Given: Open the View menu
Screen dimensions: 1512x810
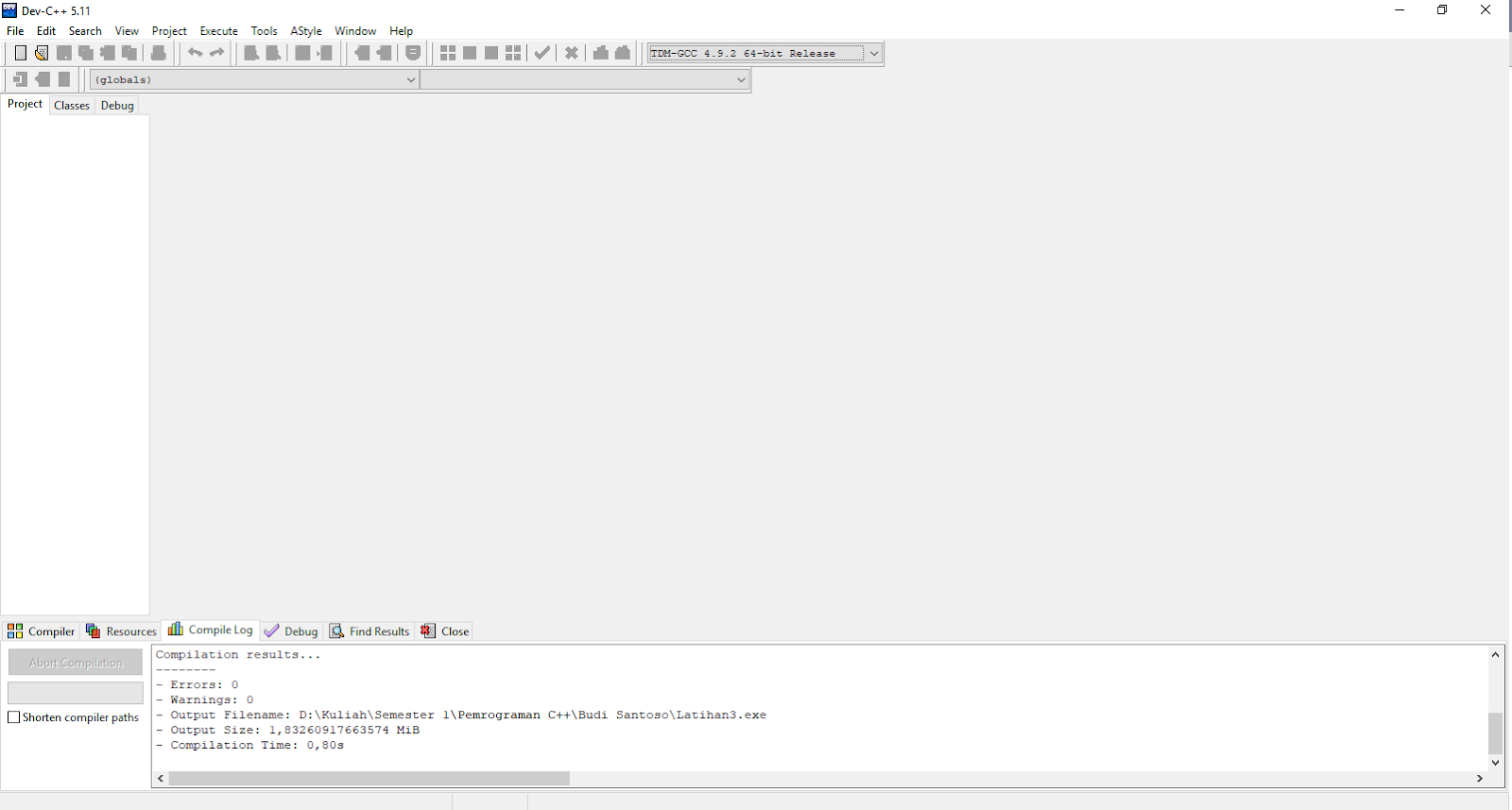Looking at the screenshot, I should pos(127,30).
